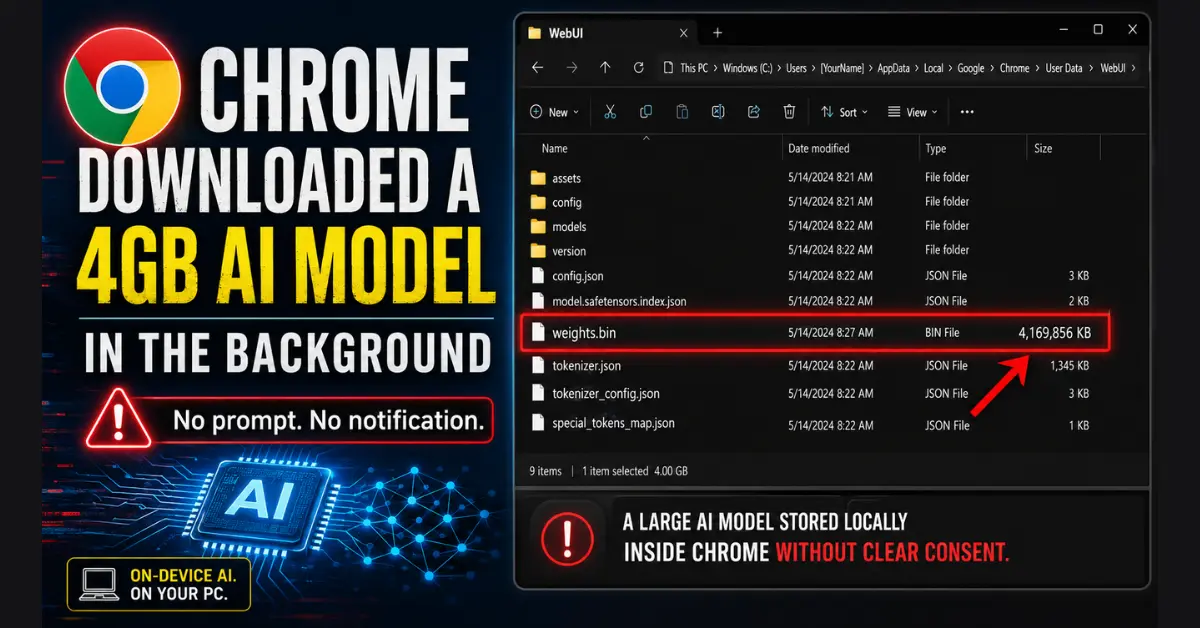Image resolution: width=1200 pixels, height=628 pixels.
Task: Click the folder icon beside version
Action: (538, 251)
